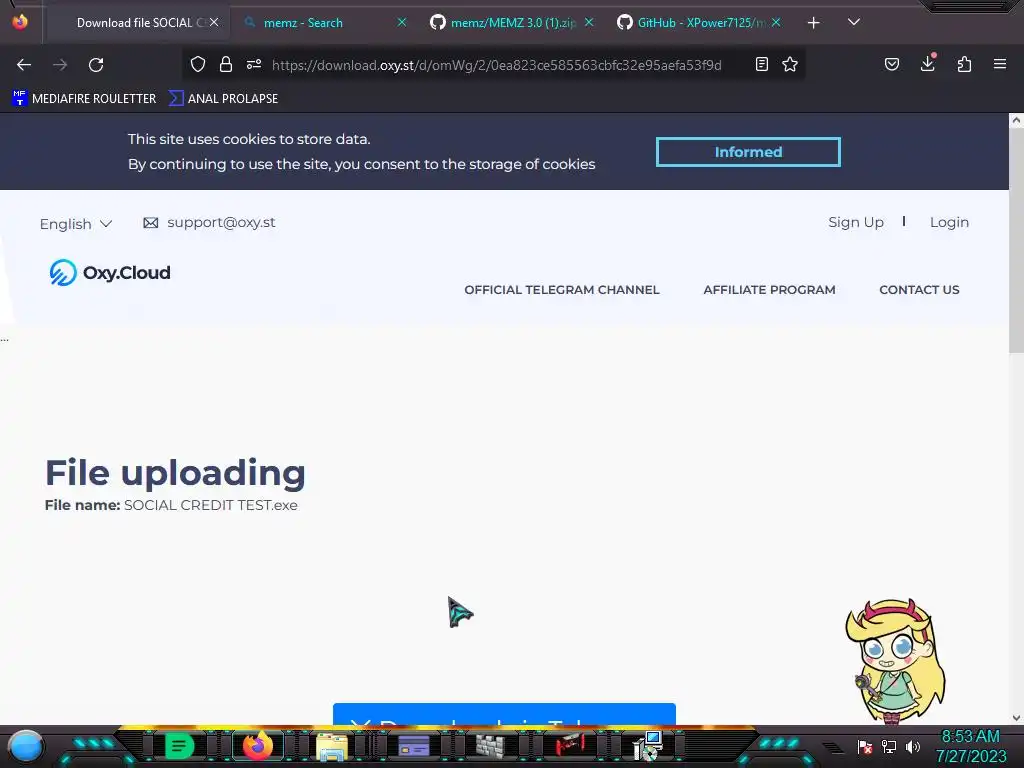Close the GitHub XPower7125 tab

pyautogui.click(x=776, y=22)
